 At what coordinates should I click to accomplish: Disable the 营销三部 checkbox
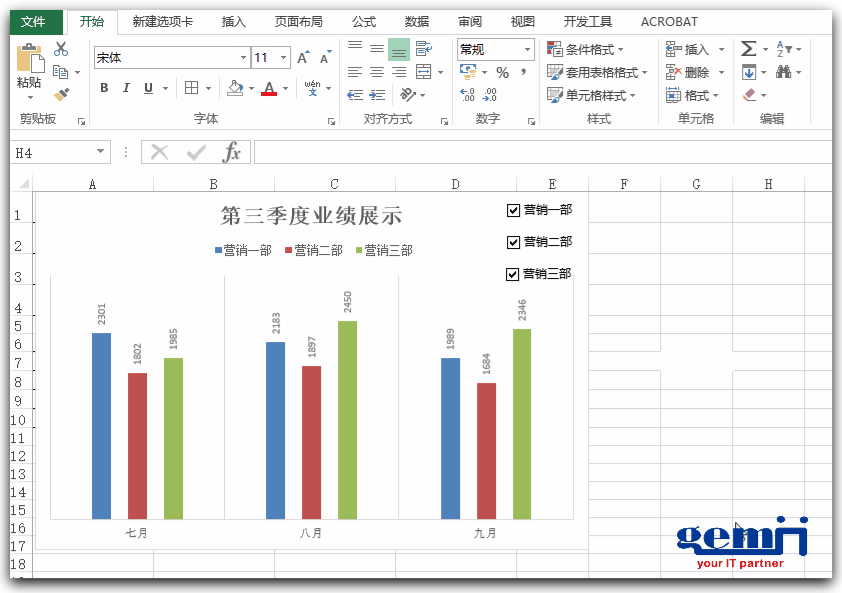pyautogui.click(x=514, y=274)
